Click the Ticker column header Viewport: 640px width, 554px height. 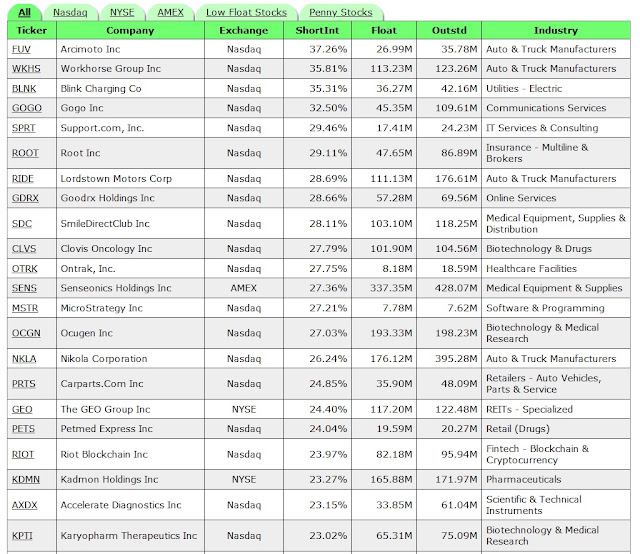pyautogui.click(x=32, y=31)
